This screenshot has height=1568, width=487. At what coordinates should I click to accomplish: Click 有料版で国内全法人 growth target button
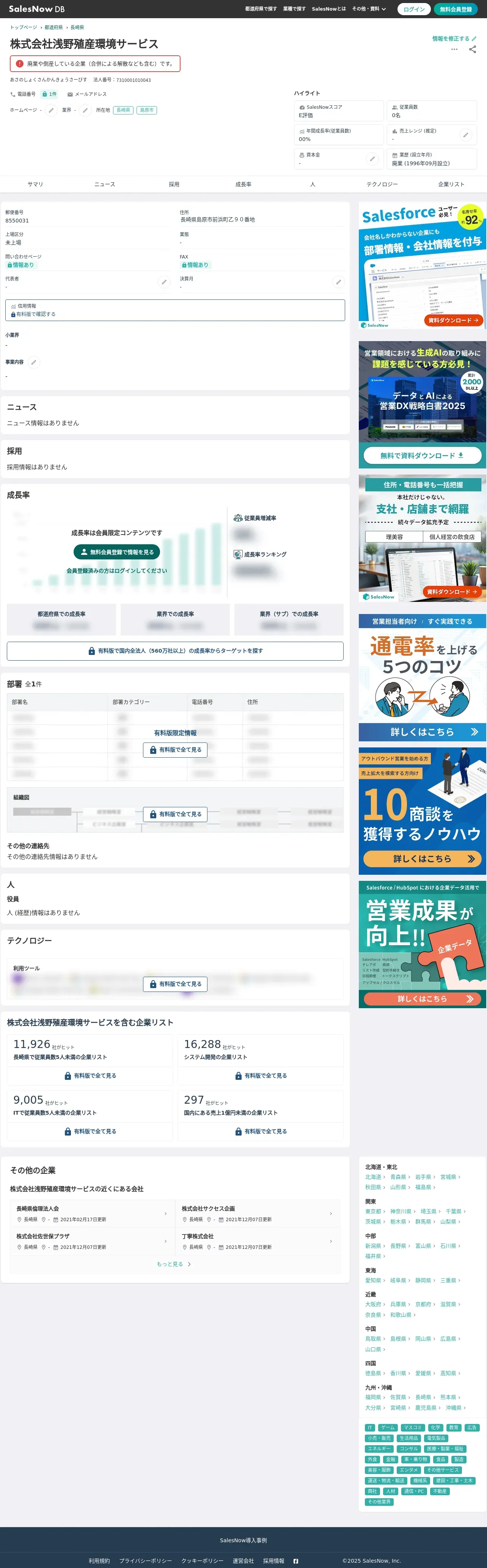coord(175,651)
